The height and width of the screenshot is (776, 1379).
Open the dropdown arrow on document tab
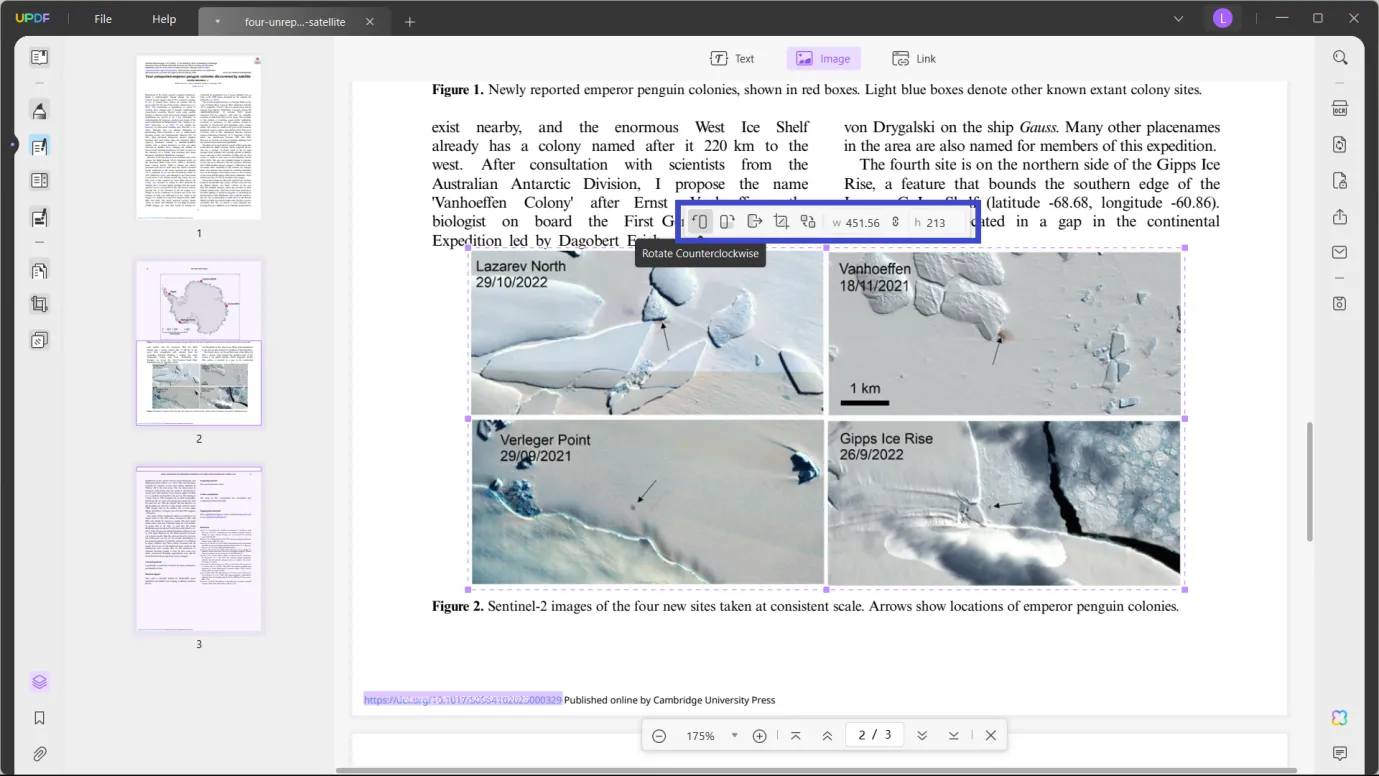tap(218, 22)
